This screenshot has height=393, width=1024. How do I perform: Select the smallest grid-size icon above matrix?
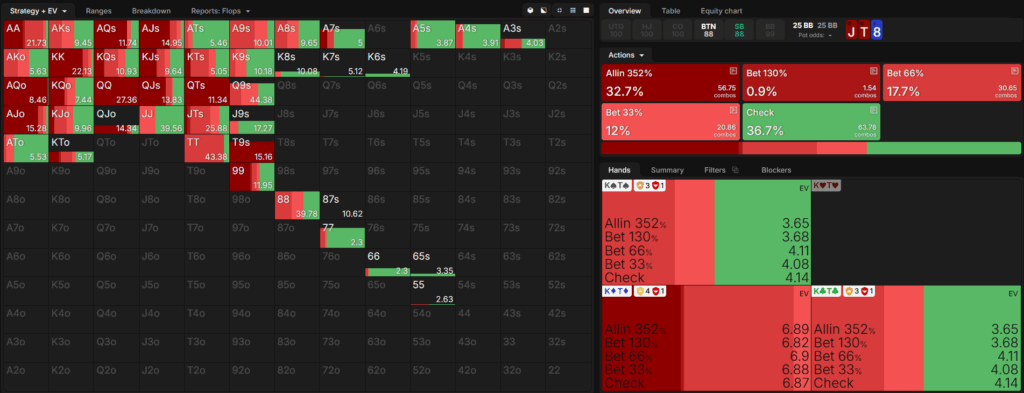coord(559,10)
